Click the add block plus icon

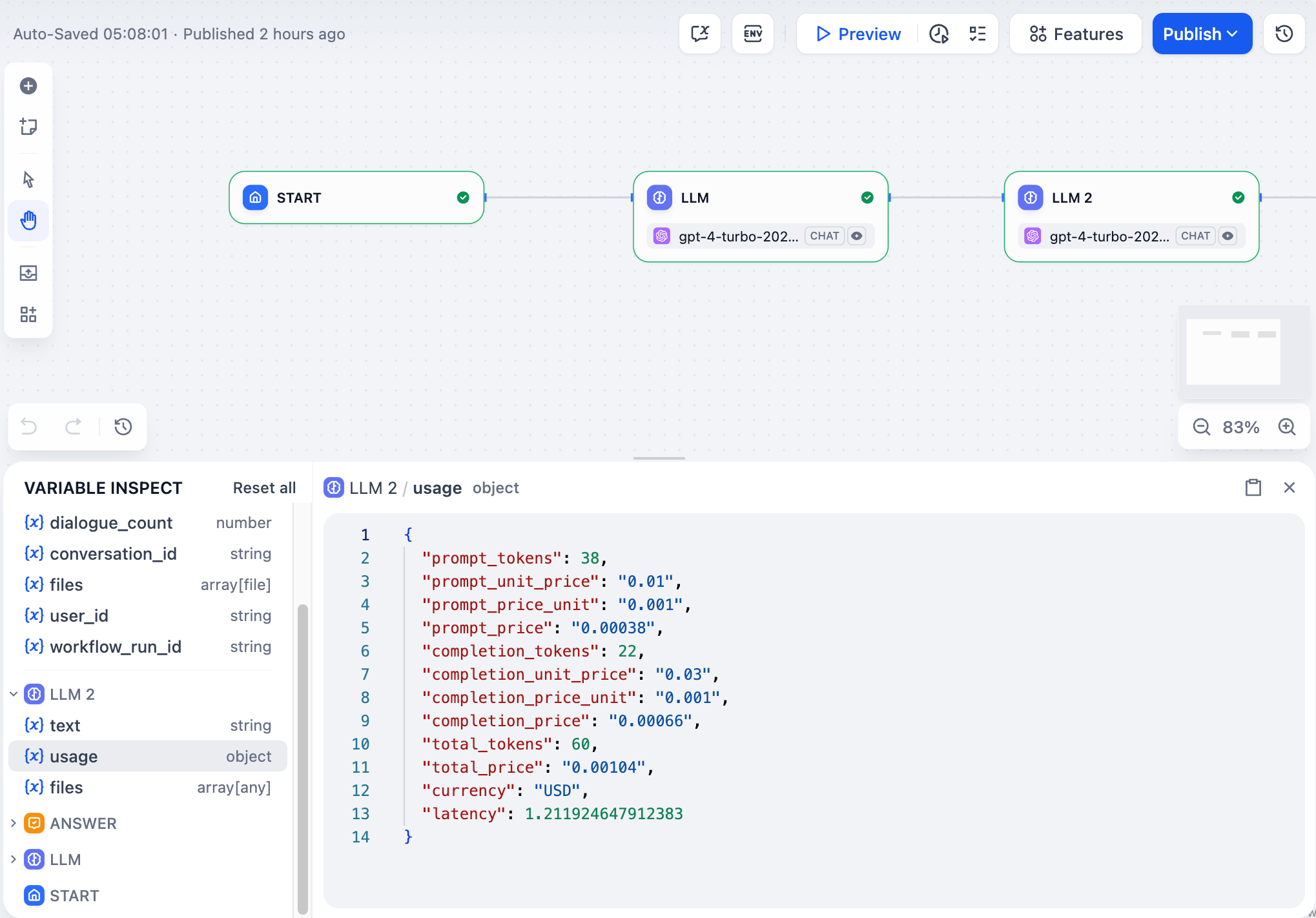(28, 86)
